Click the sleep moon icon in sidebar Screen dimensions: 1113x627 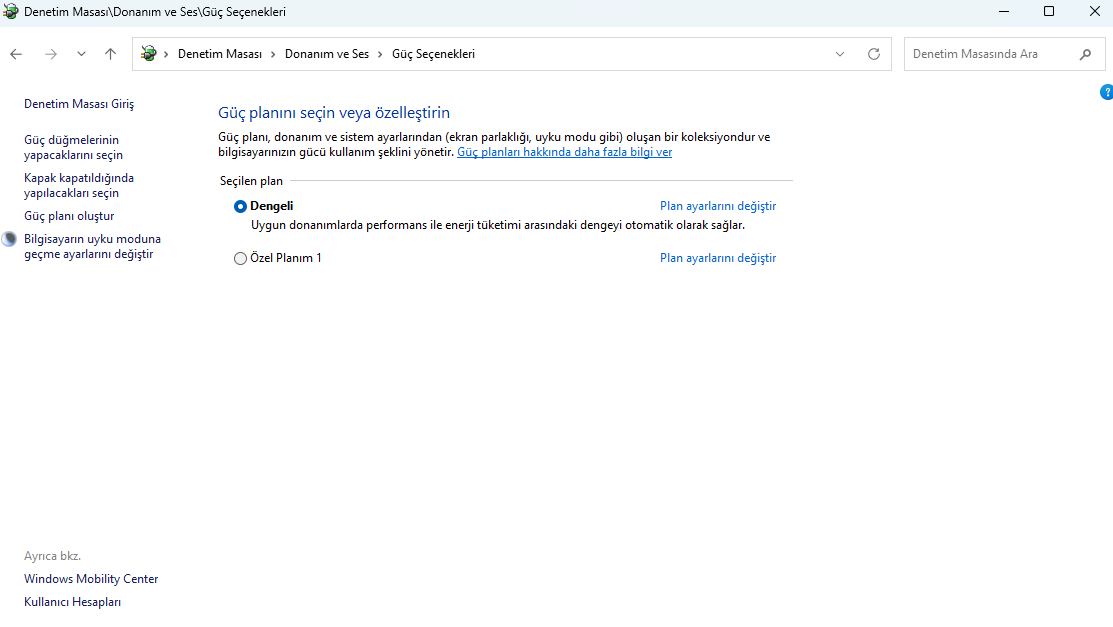[10, 240]
